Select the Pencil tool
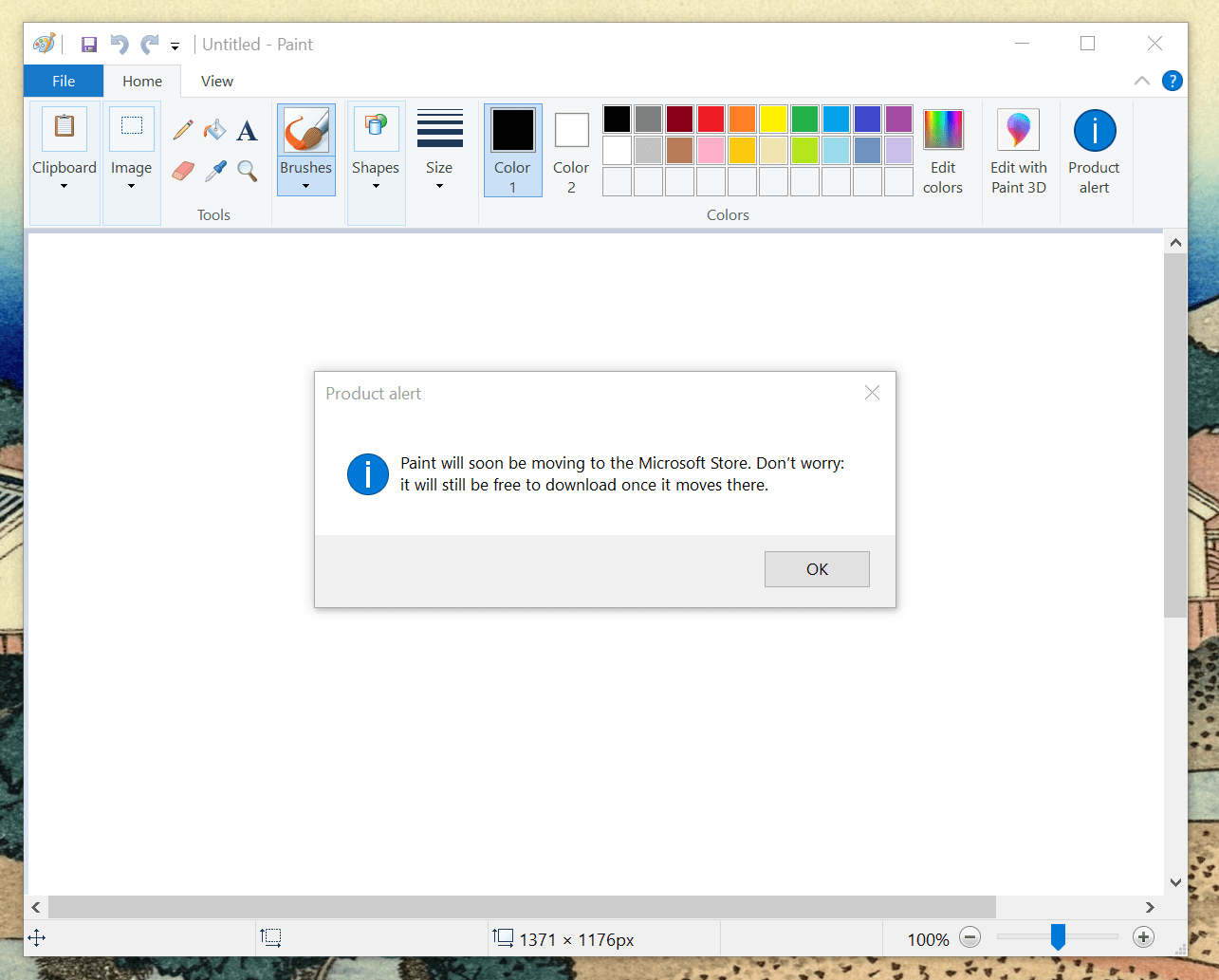Viewport: 1219px width, 980px height. [183, 130]
